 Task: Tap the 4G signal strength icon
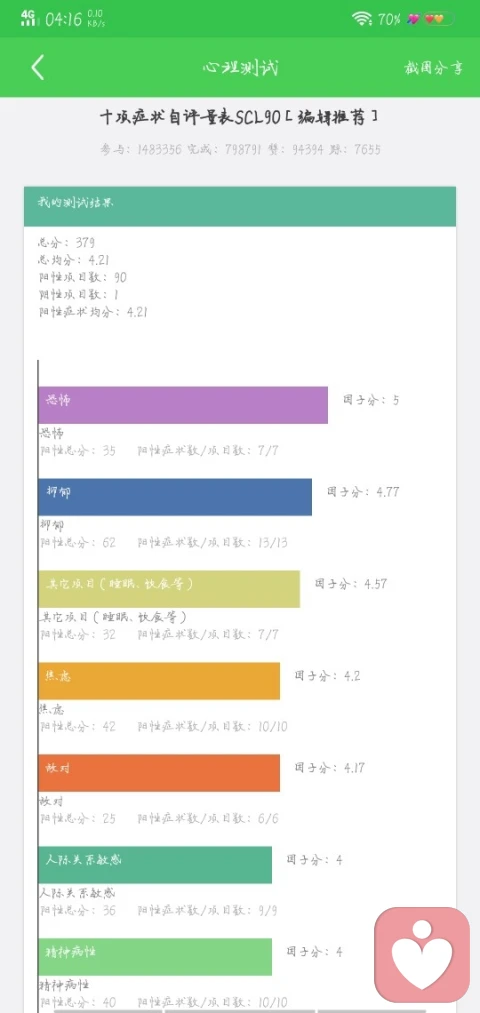28,18
